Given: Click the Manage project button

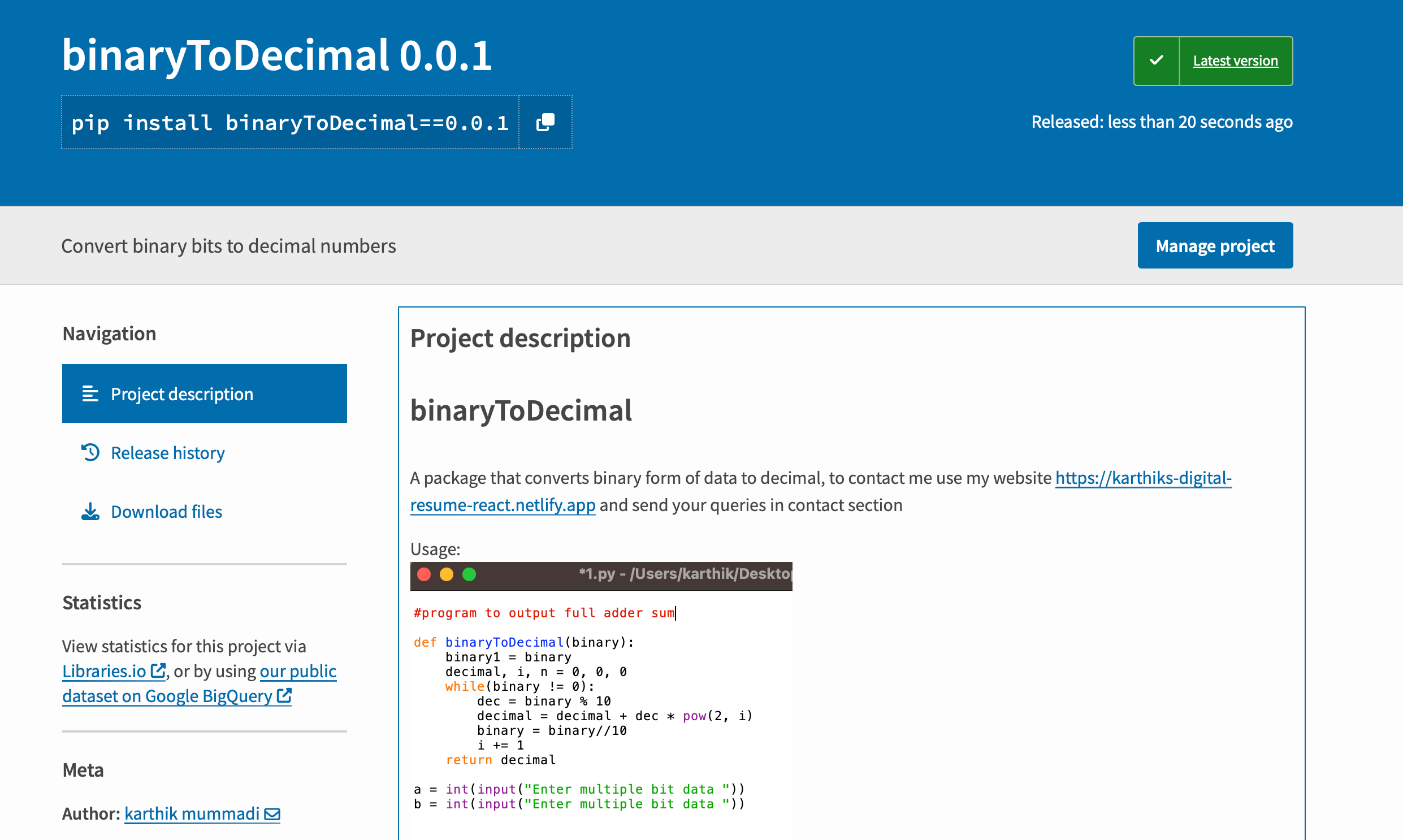Looking at the screenshot, I should pos(1215,246).
